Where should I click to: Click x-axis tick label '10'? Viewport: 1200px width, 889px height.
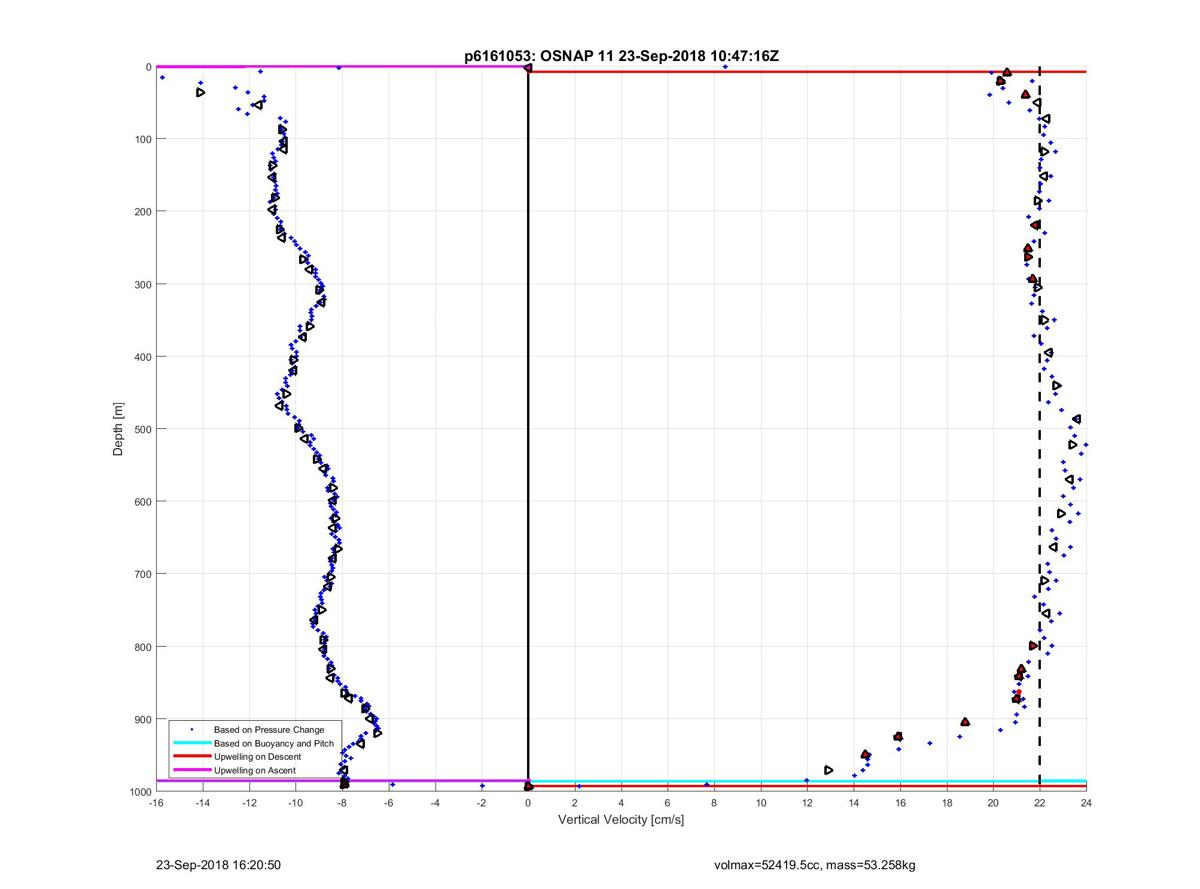point(761,802)
